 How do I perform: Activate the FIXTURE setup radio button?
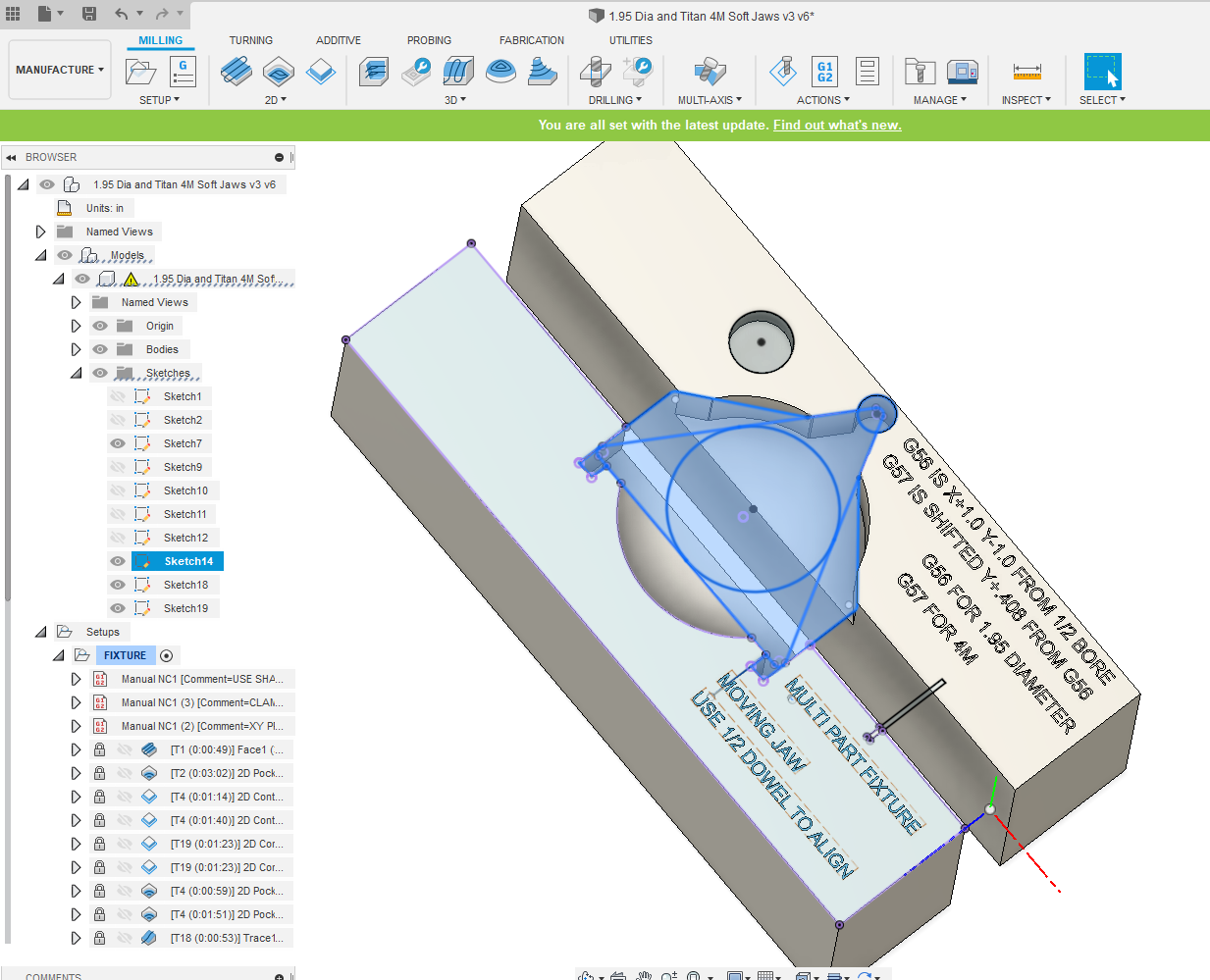166,655
